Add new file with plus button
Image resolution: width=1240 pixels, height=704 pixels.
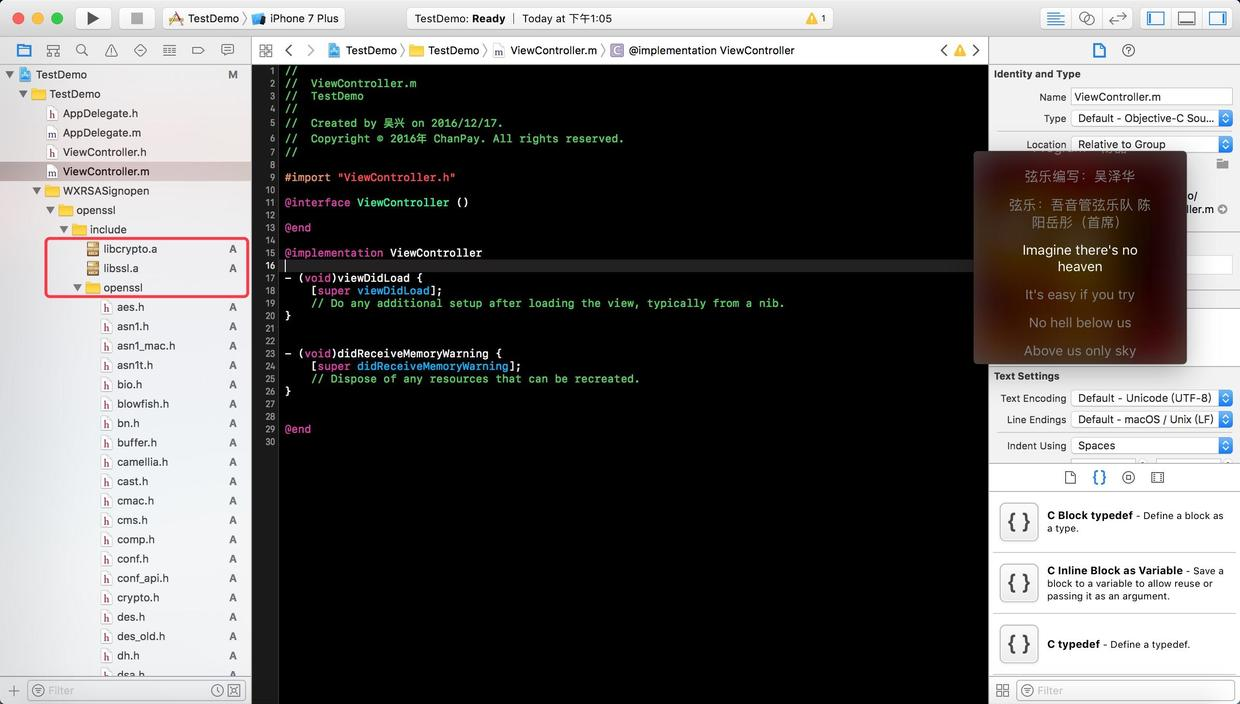point(13,690)
